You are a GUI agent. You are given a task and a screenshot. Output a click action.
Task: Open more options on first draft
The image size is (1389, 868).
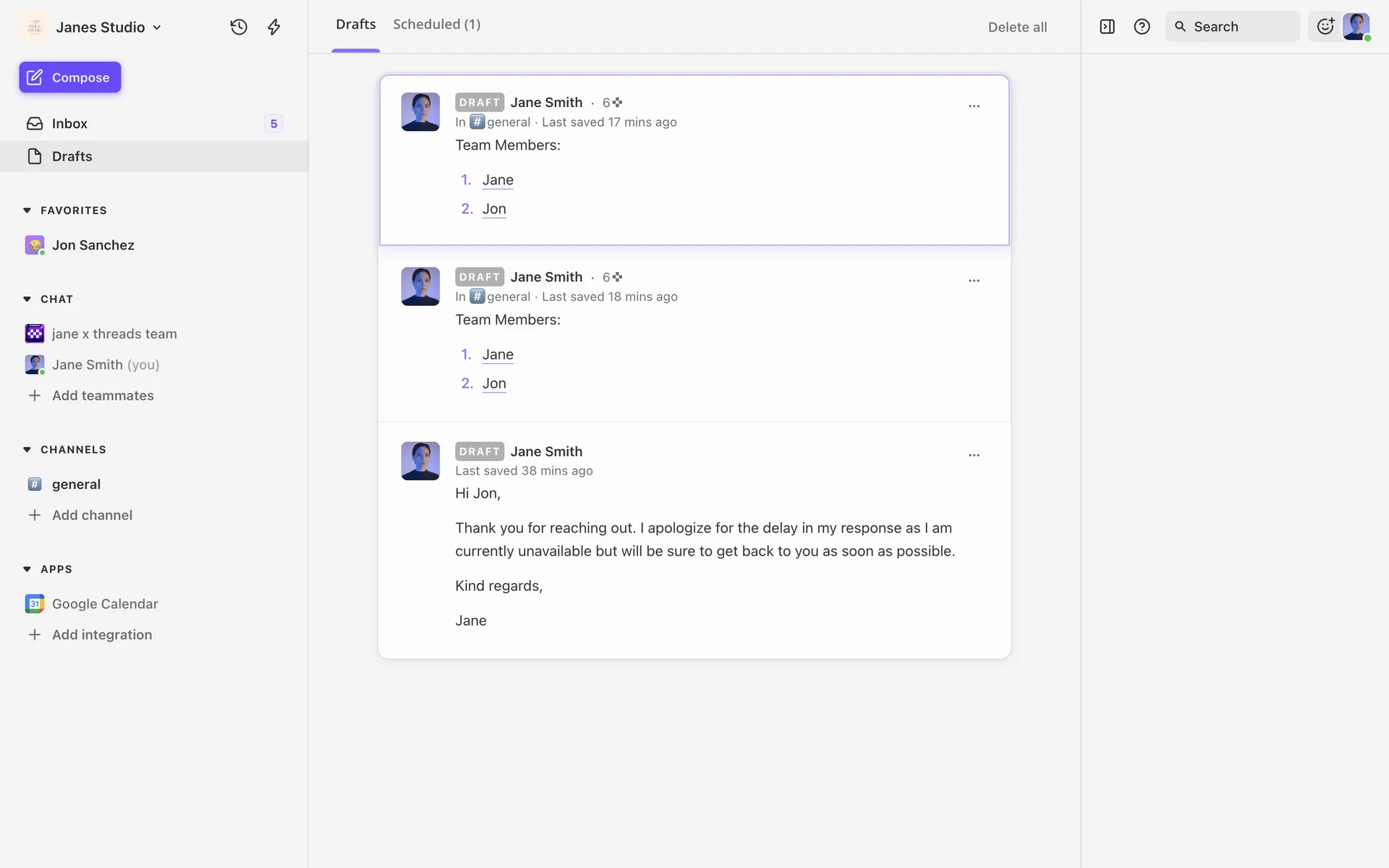[974, 106]
